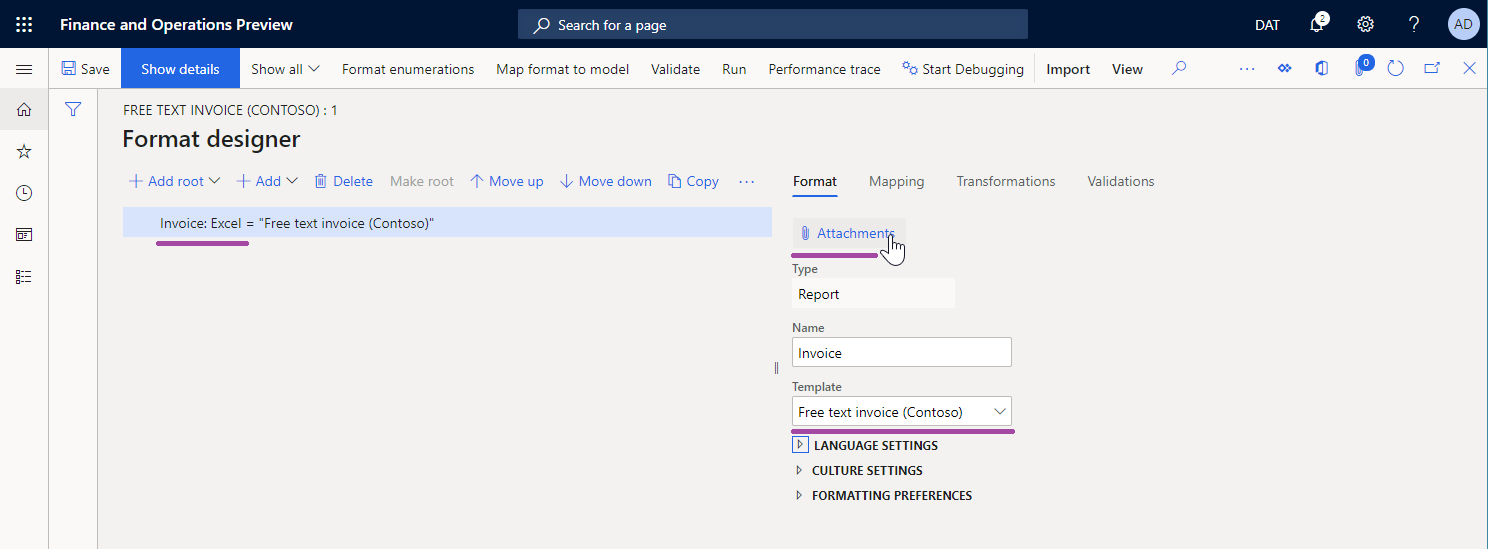1488x549 pixels.
Task: Open the tree toolbar overflow ellipsis
Action: click(x=746, y=181)
